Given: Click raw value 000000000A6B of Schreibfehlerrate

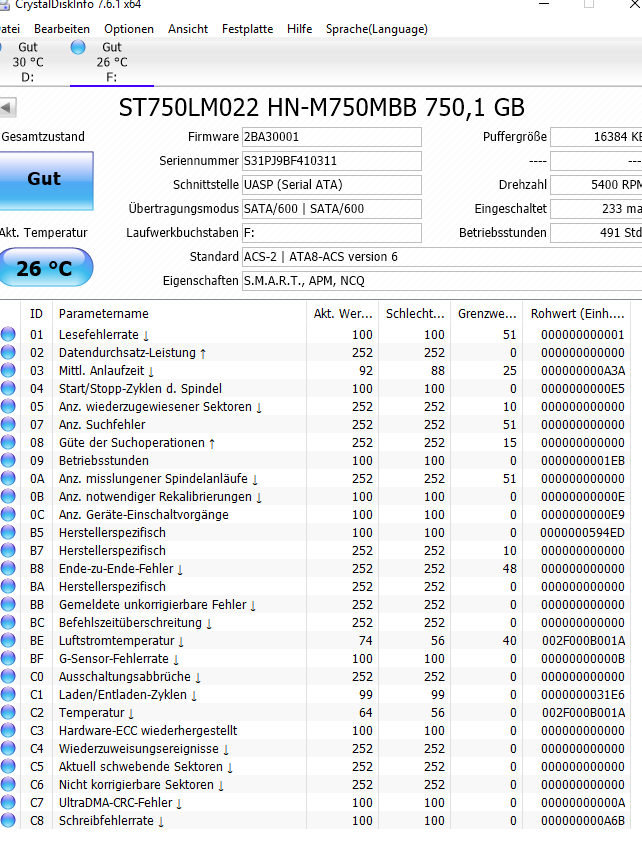Looking at the screenshot, I should tap(583, 820).
